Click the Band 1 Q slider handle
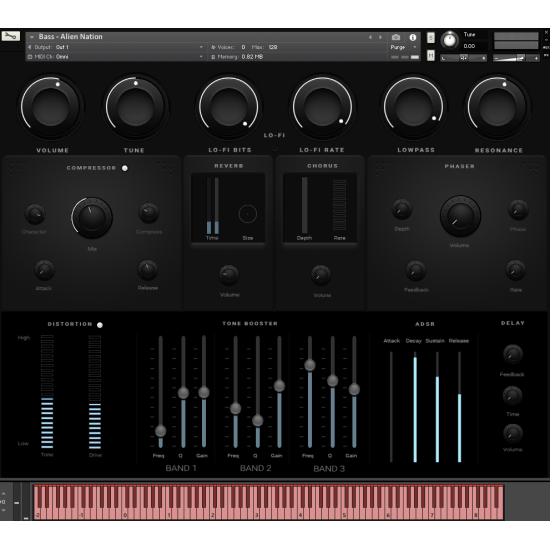This screenshot has height=550, width=550. [183, 393]
